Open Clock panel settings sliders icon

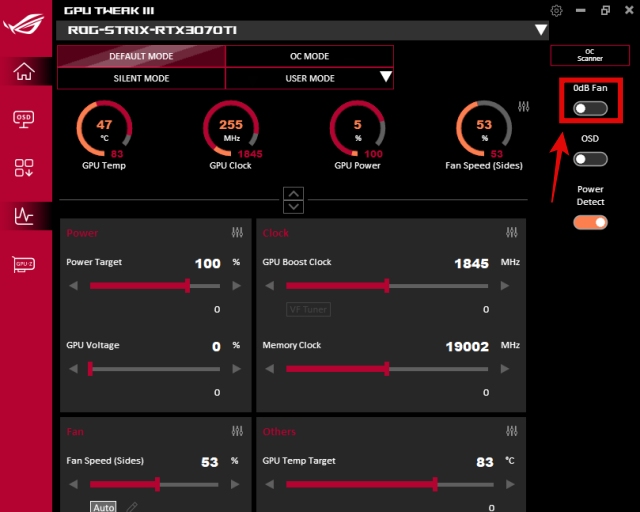pyautogui.click(x=511, y=232)
